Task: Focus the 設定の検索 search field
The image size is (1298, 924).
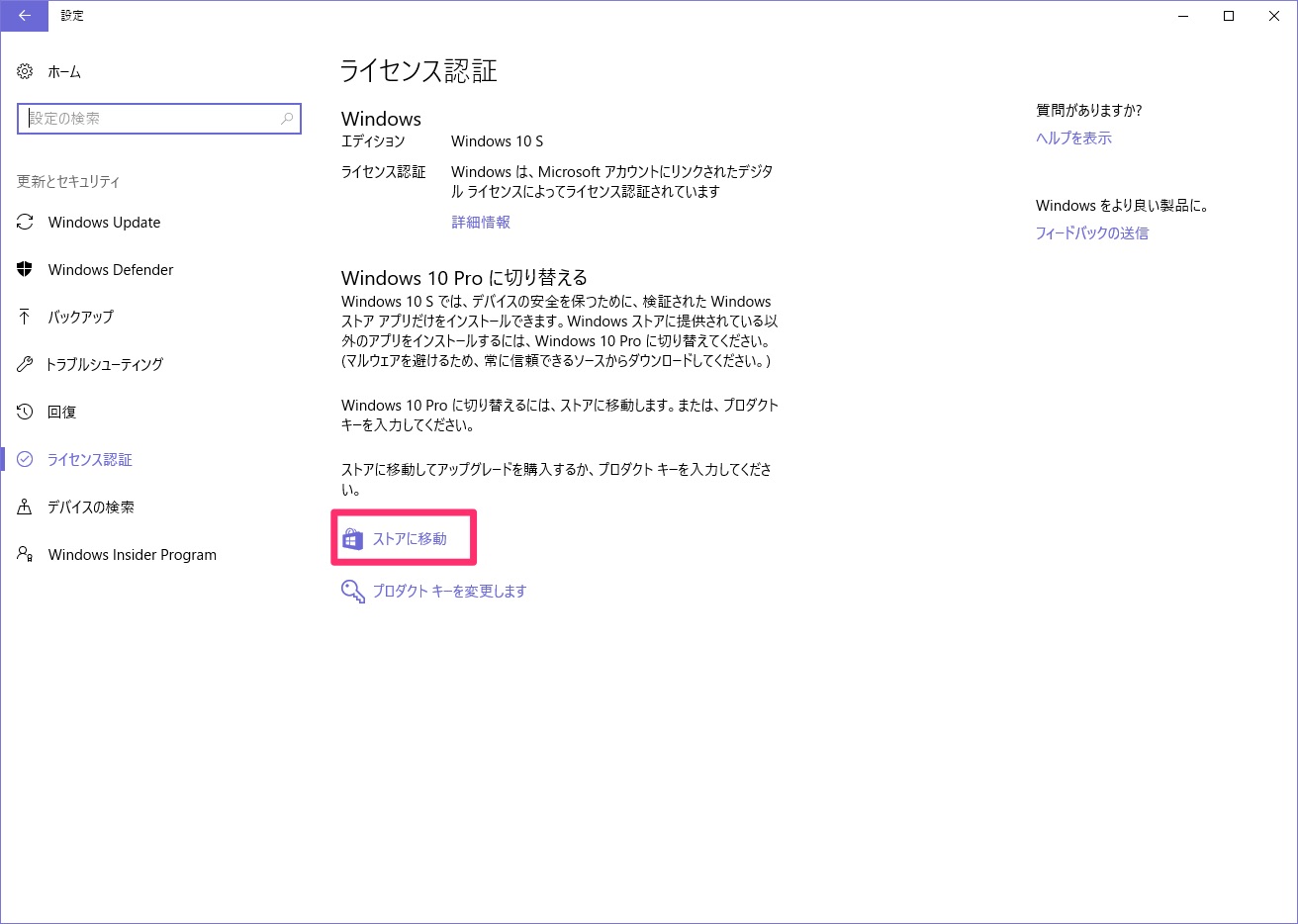Action: click(159, 119)
